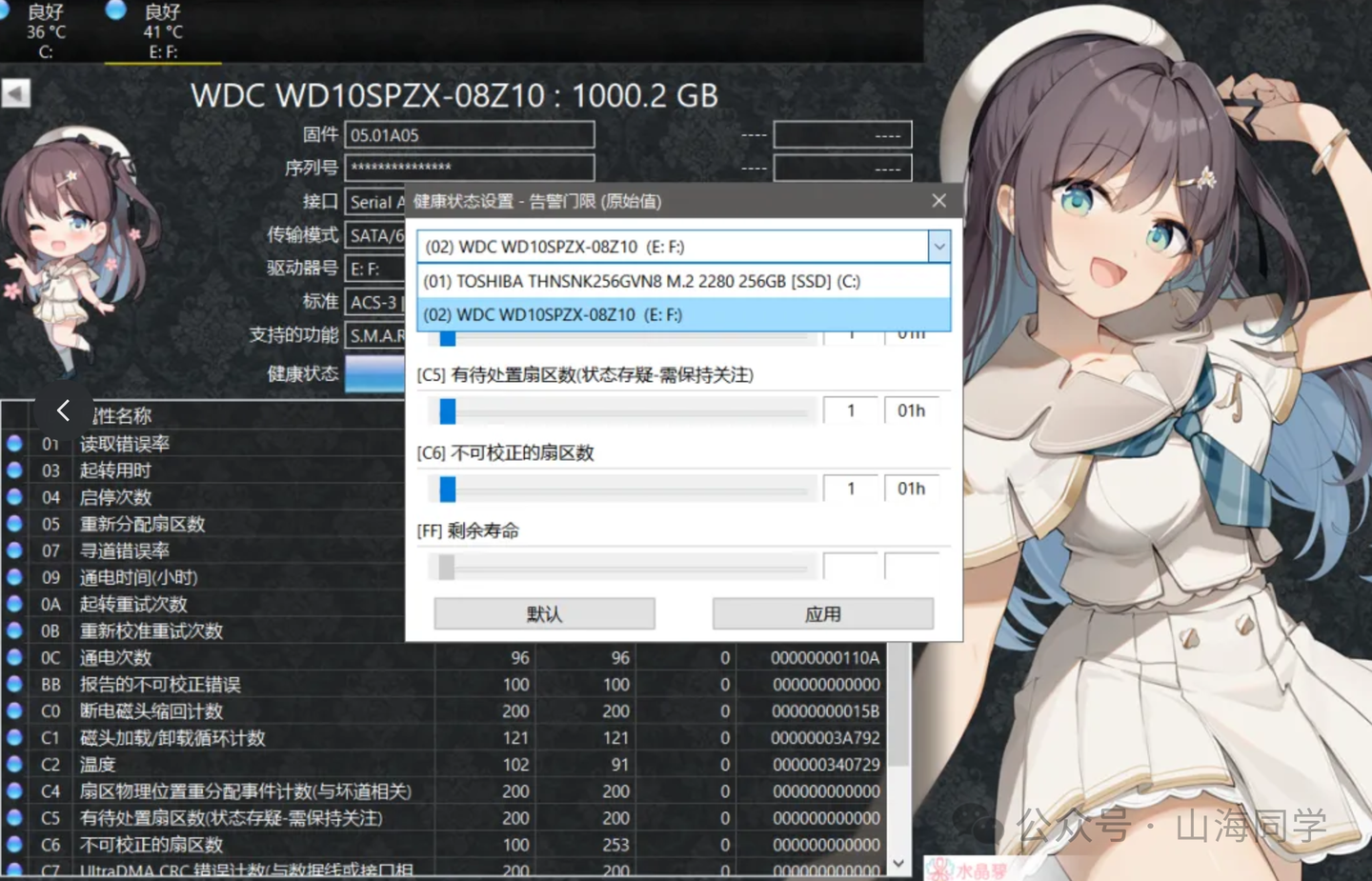Click the drive letter field E: F:
This screenshot has width=1372, height=881.
click(374, 269)
